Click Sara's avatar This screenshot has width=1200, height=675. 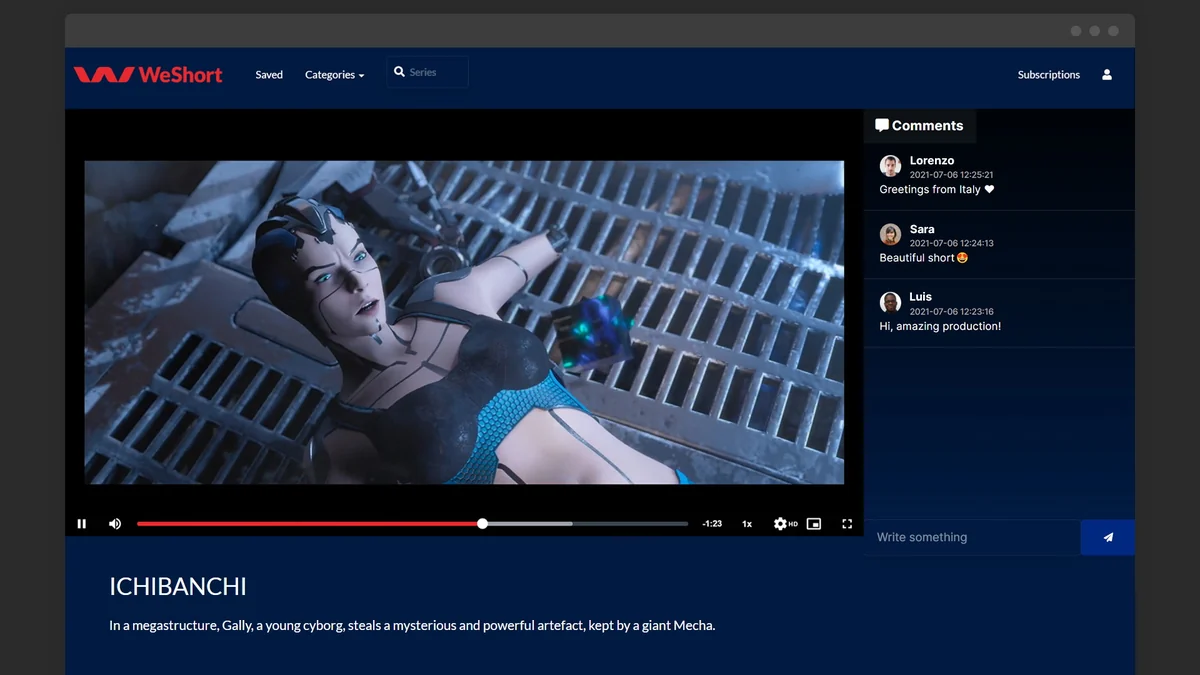(890, 234)
